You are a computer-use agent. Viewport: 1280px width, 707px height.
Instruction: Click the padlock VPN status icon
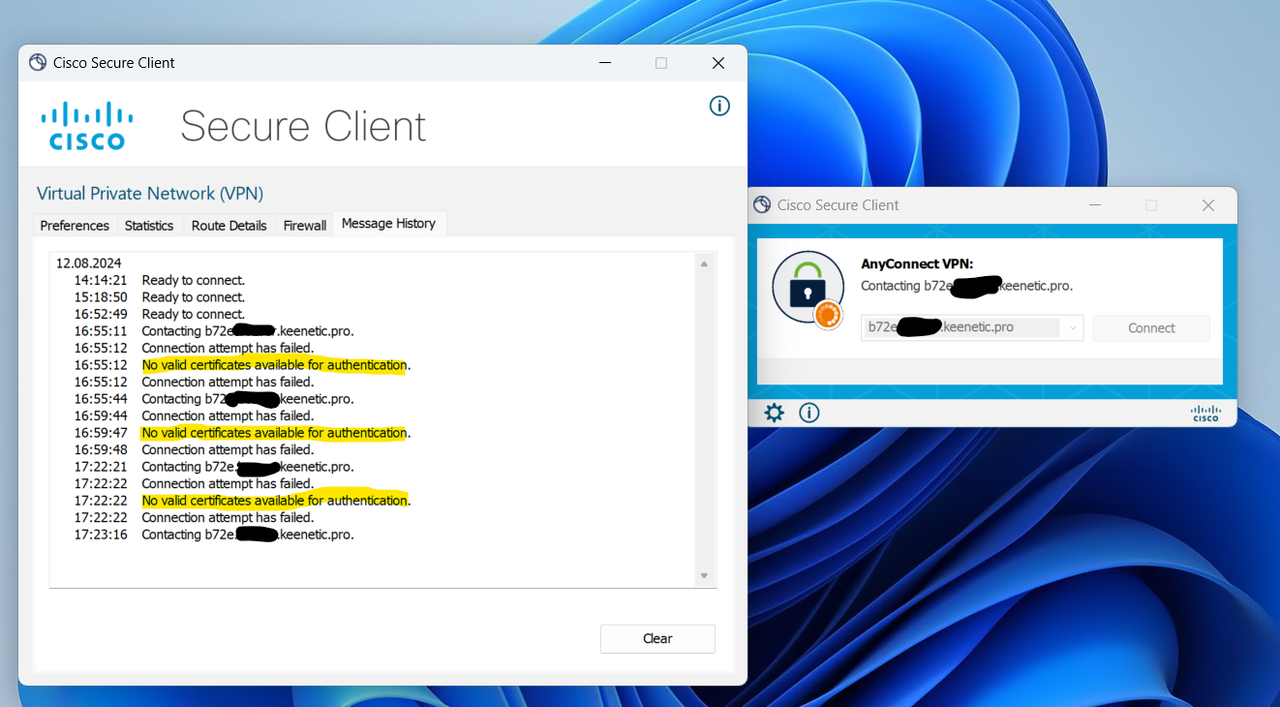click(808, 288)
